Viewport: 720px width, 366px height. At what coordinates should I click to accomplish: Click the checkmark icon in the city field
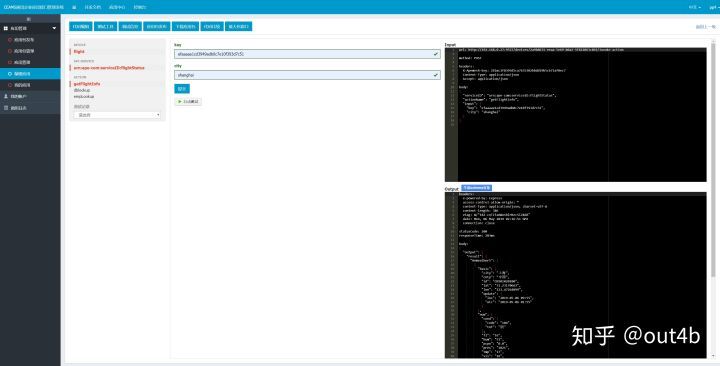click(435, 75)
